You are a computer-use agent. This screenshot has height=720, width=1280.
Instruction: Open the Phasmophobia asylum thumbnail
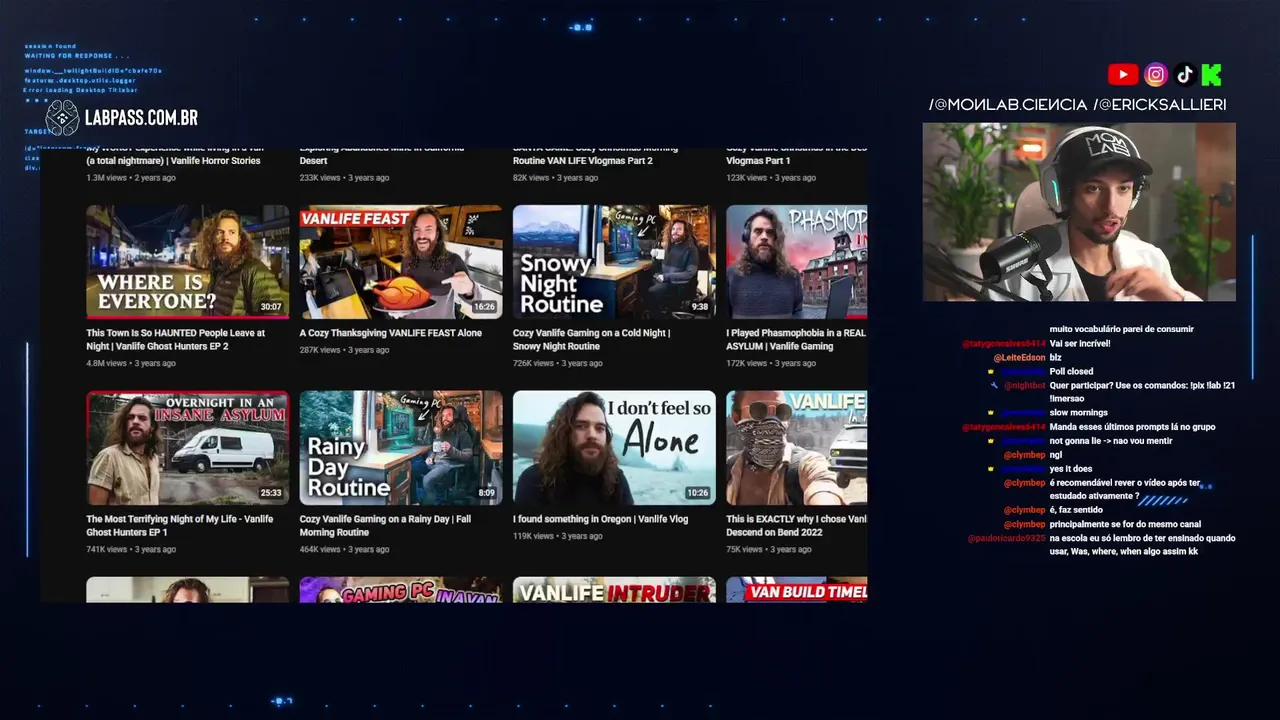(796, 262)
